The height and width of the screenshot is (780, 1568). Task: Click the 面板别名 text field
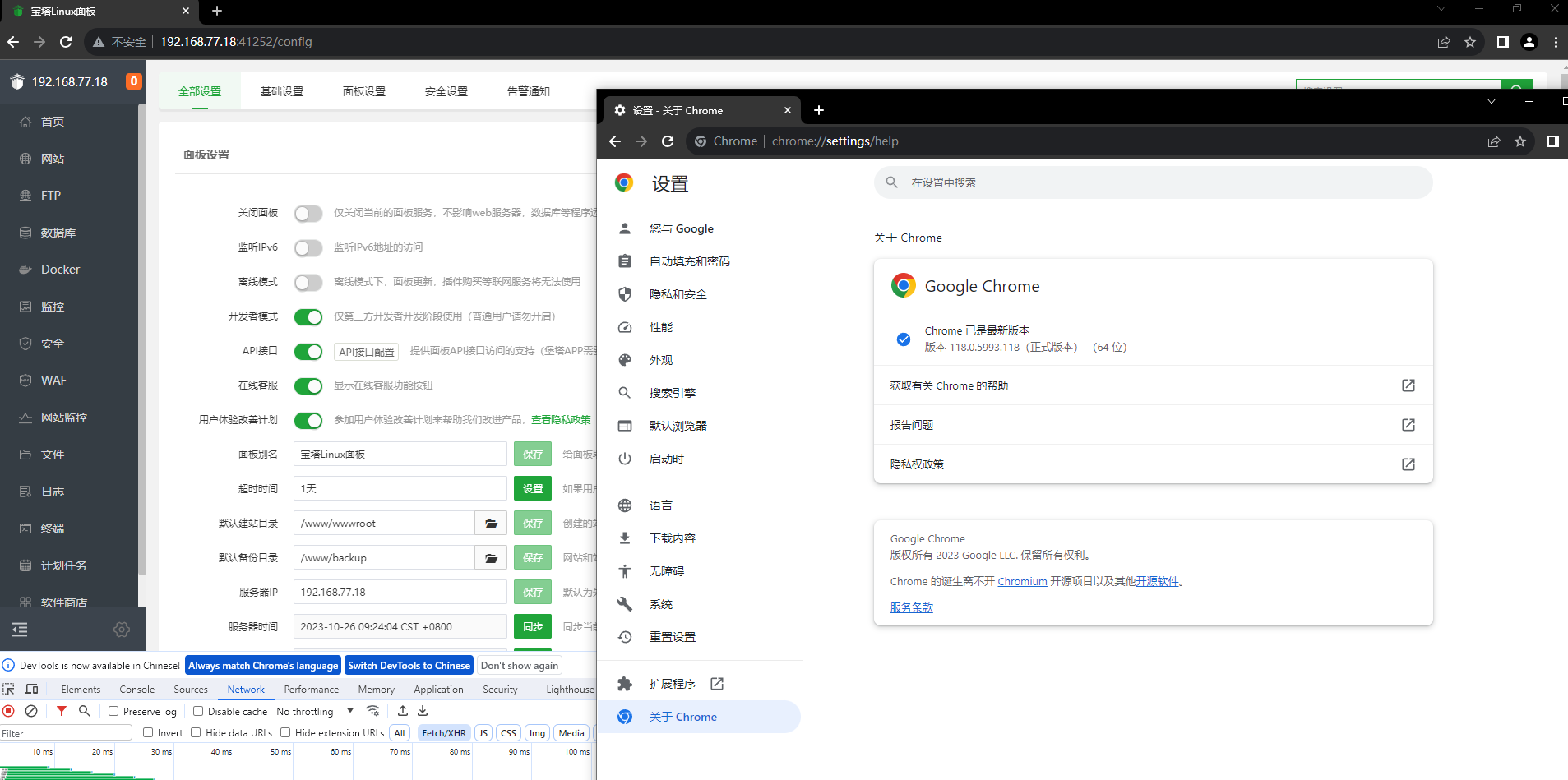click(400, 454)
